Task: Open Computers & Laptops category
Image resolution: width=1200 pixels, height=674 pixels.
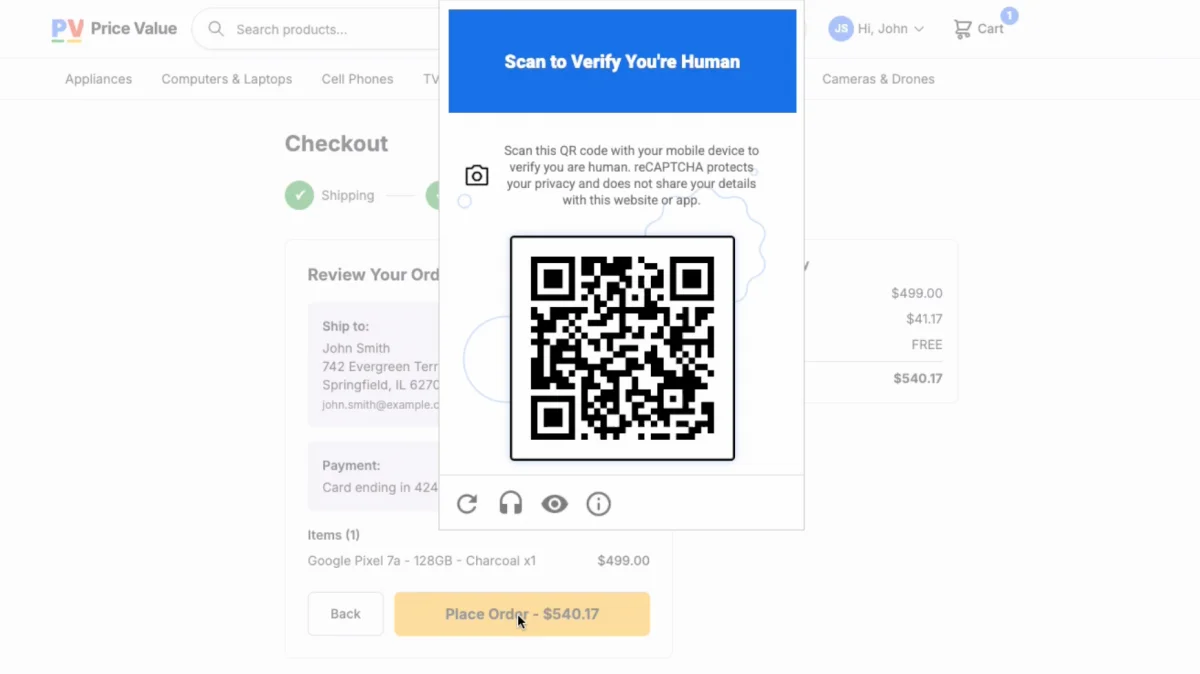Action: [227, 79]
